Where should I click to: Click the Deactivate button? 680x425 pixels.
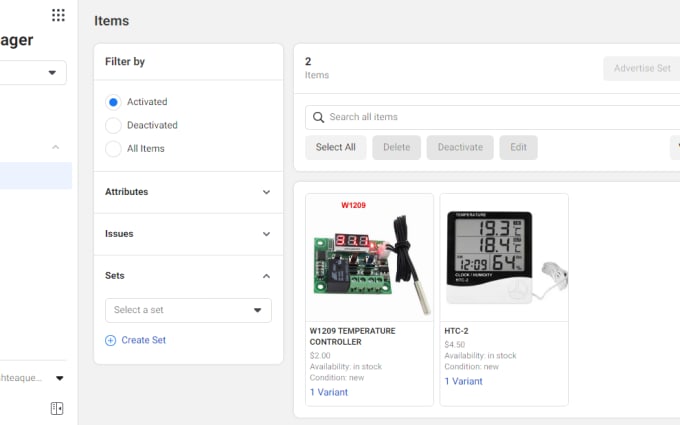460,147
